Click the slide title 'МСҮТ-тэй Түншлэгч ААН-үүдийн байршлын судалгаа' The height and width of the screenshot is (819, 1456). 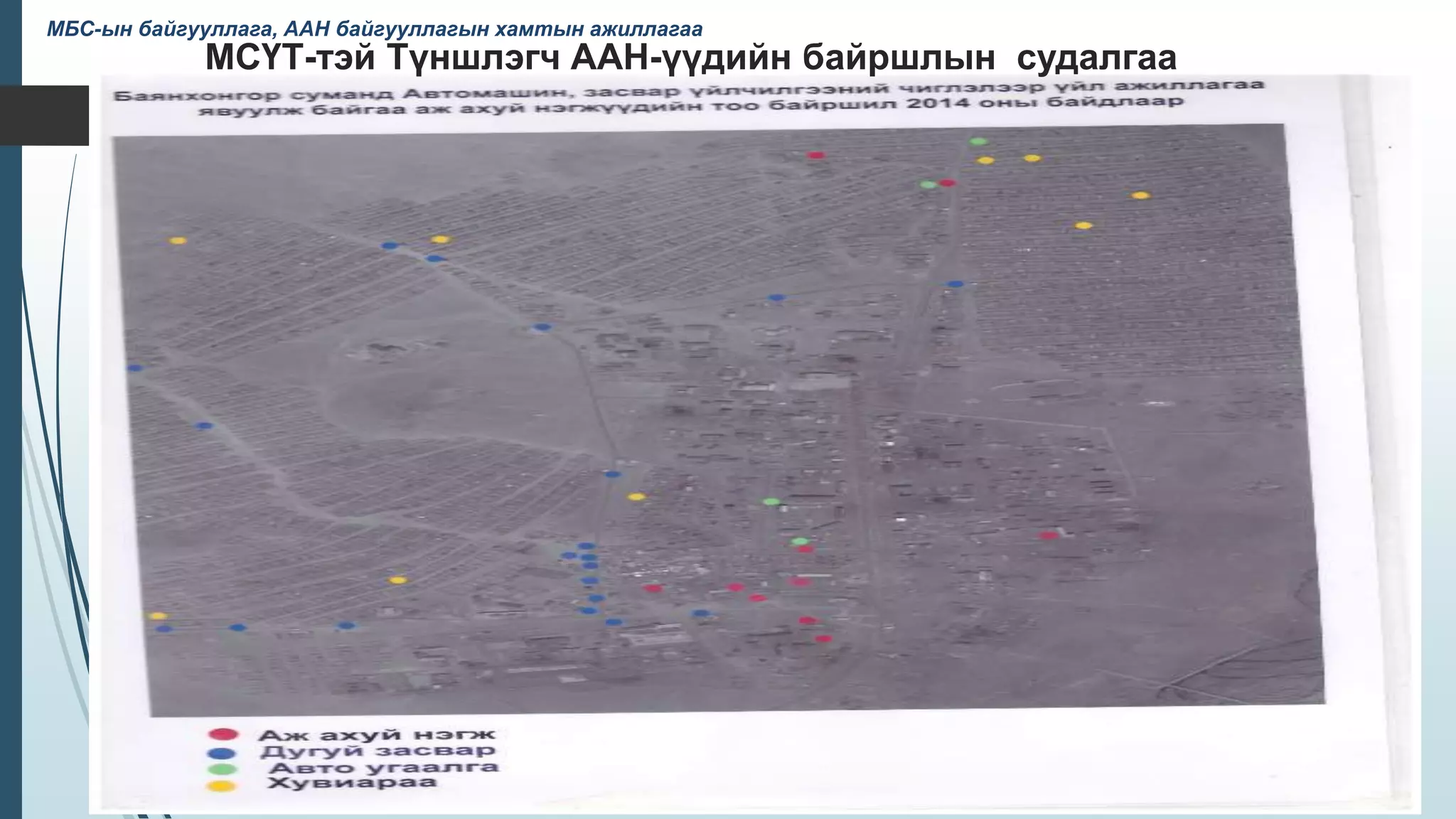pos(690,58)
